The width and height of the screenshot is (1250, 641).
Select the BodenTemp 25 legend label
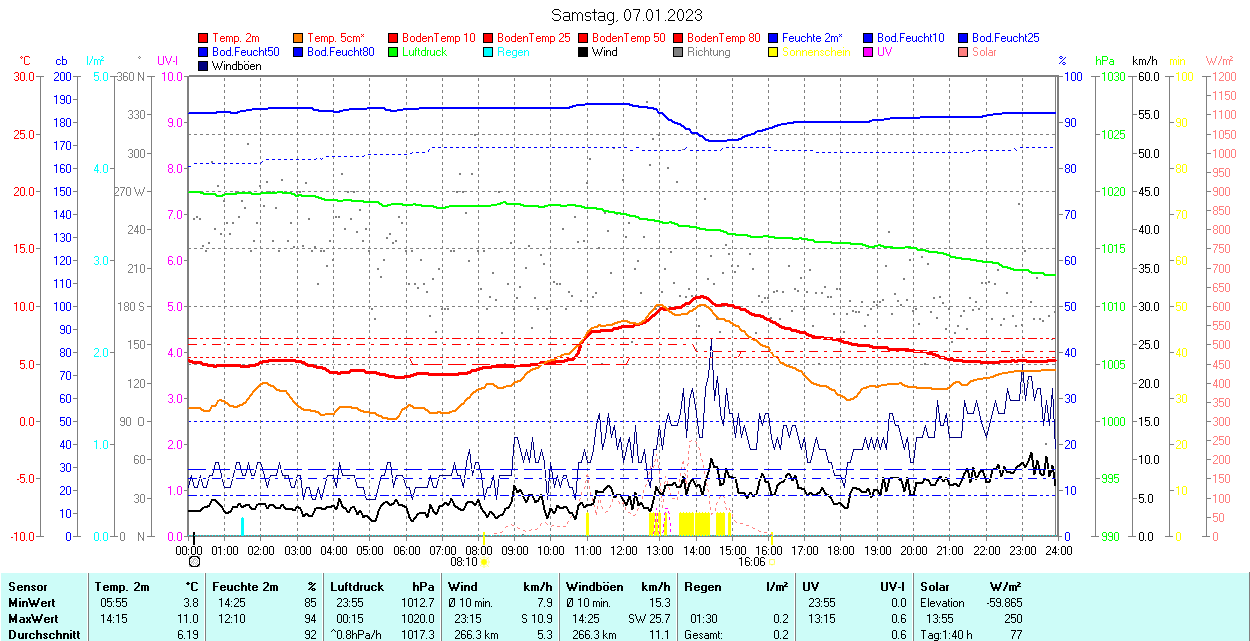pos(534,38)
